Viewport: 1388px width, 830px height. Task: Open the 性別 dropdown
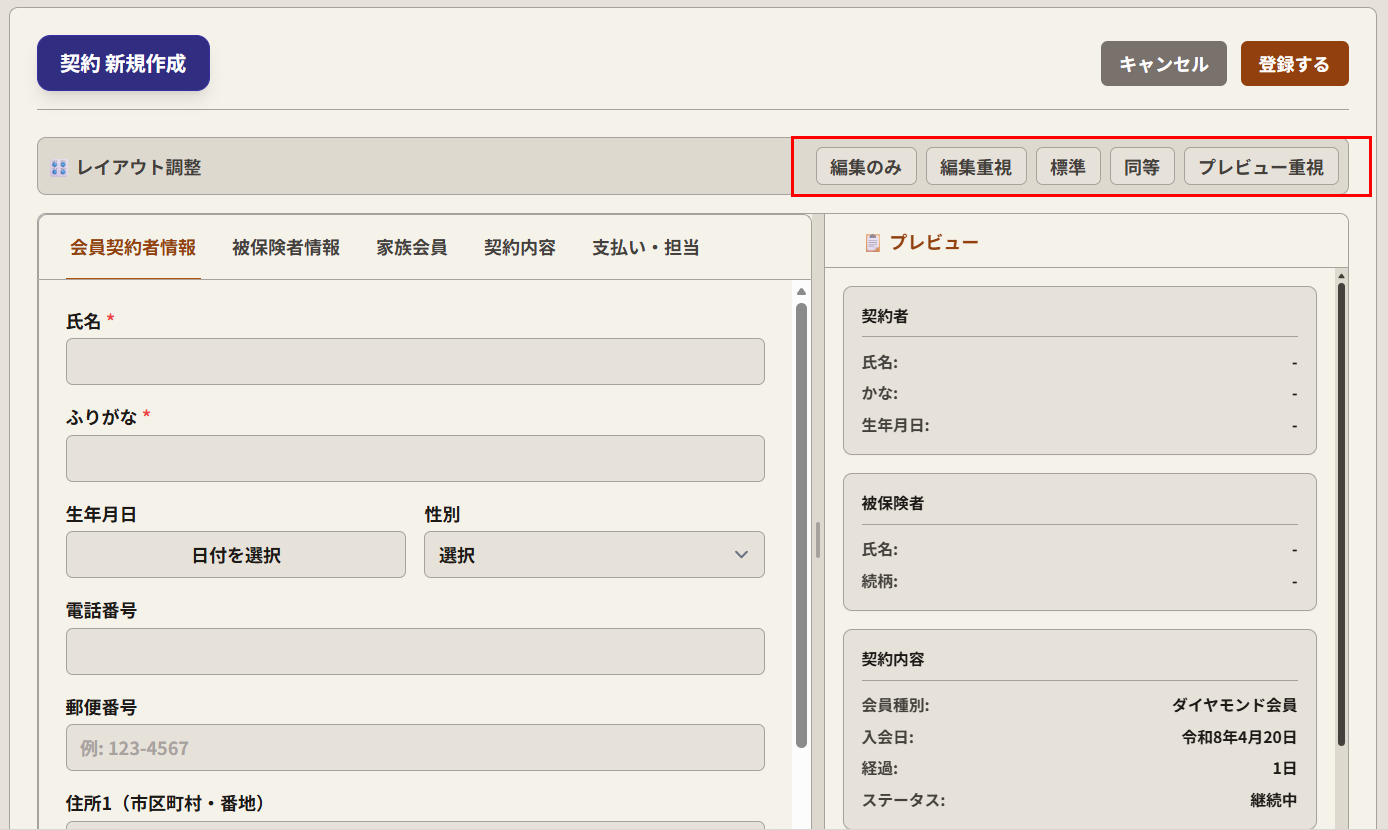(594, 555)
